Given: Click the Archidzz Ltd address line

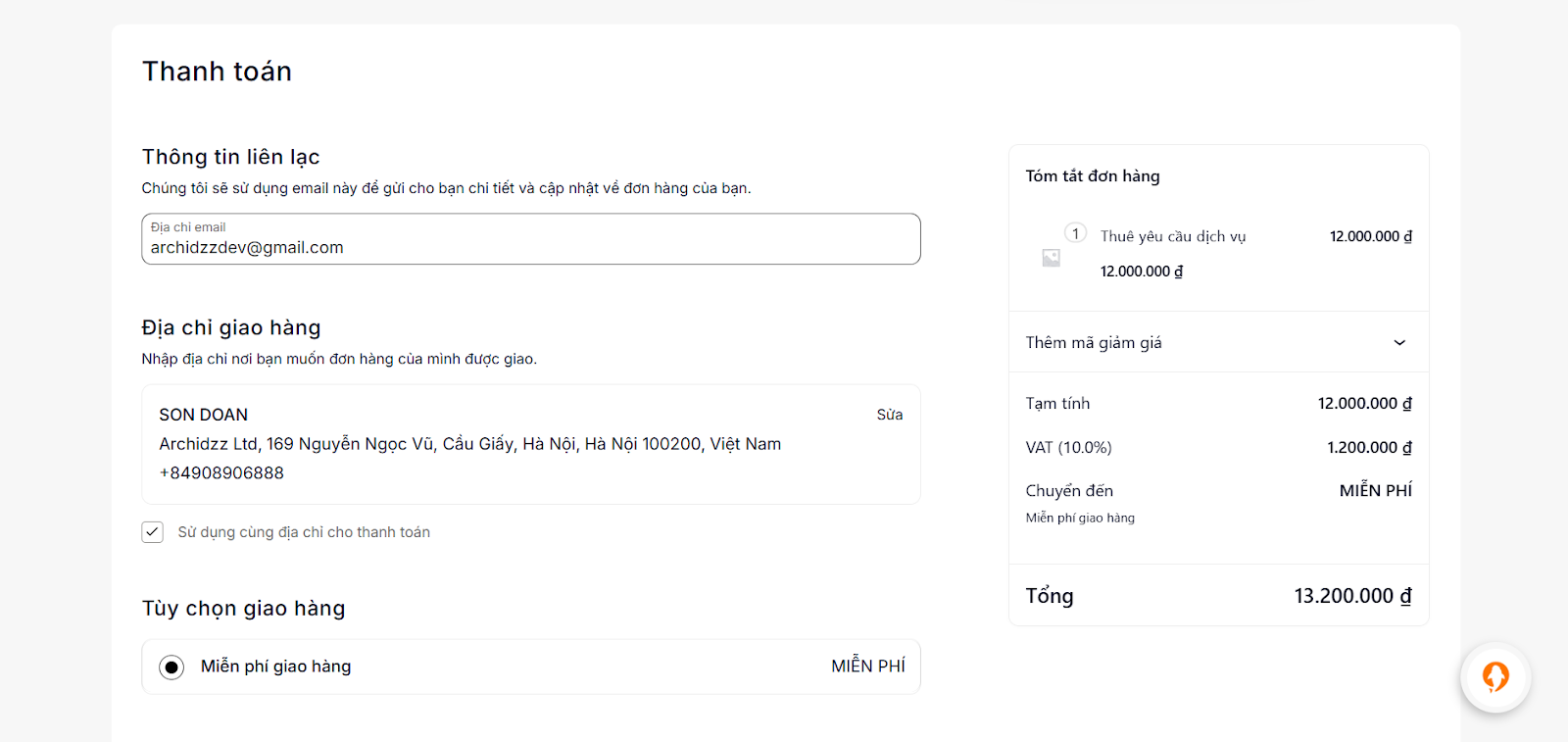Looking at the screenshot, I should [x=469, y=444].
